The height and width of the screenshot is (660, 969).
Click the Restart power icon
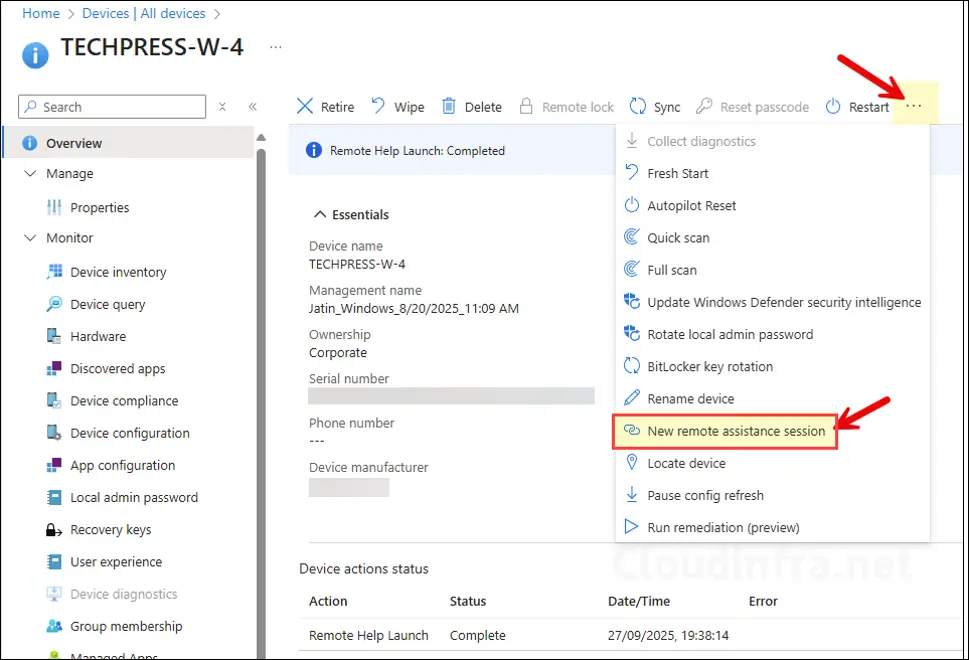coord(833,107)
